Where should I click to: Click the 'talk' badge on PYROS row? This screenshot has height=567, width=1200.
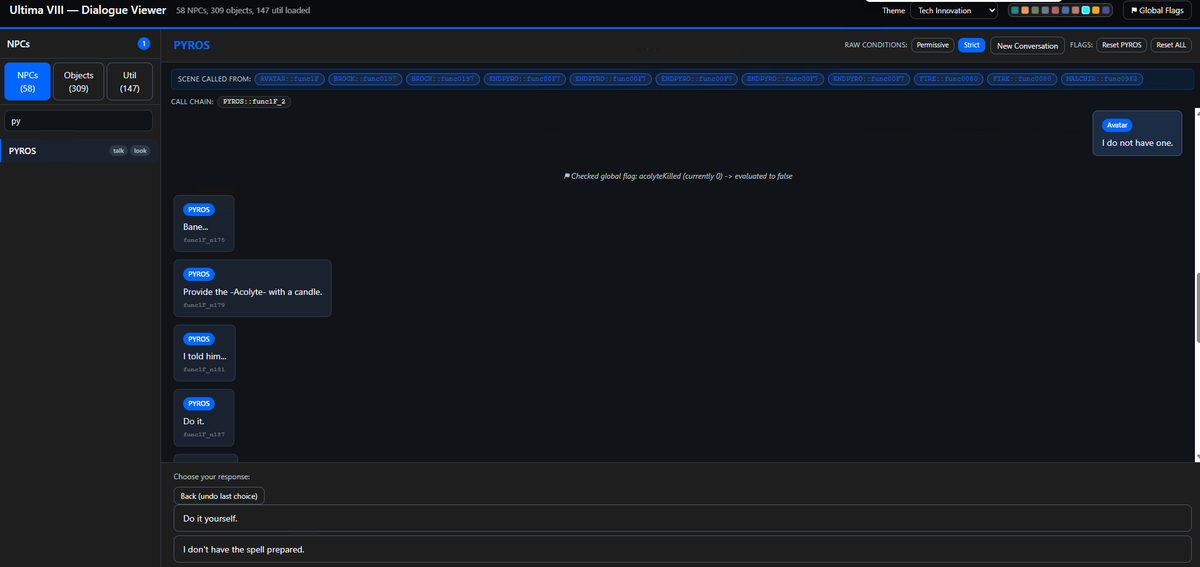pyautogui.click(x=119, y=151)
